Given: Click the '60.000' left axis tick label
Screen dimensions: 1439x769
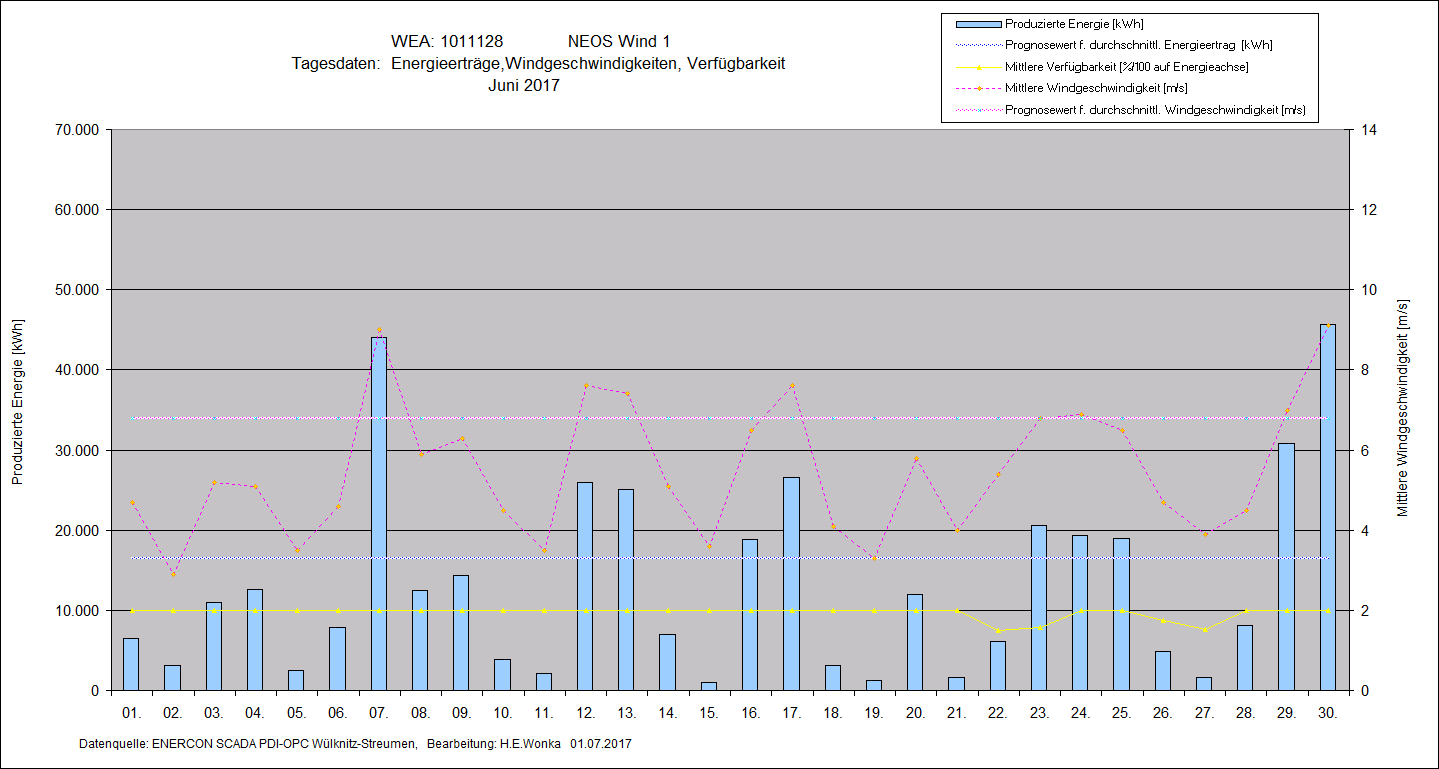Looking at the screenshot, I should coord(76,210).
